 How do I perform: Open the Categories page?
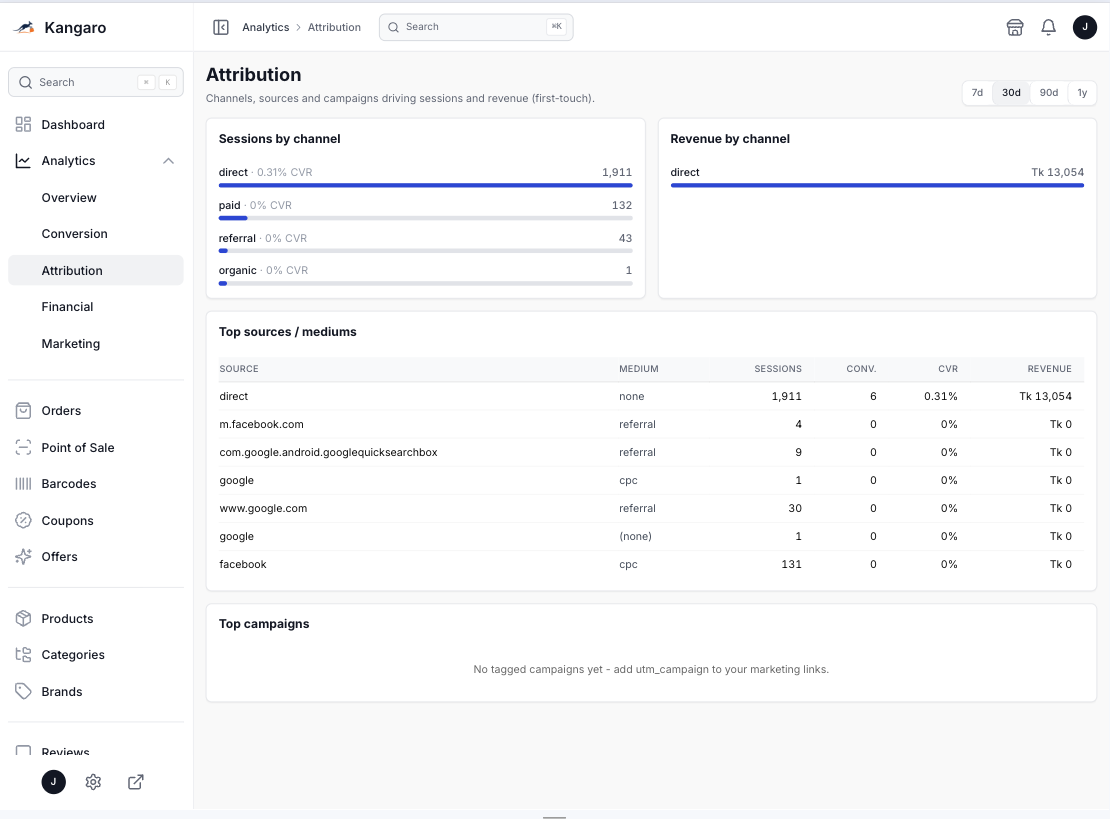[x=96, y=655]
